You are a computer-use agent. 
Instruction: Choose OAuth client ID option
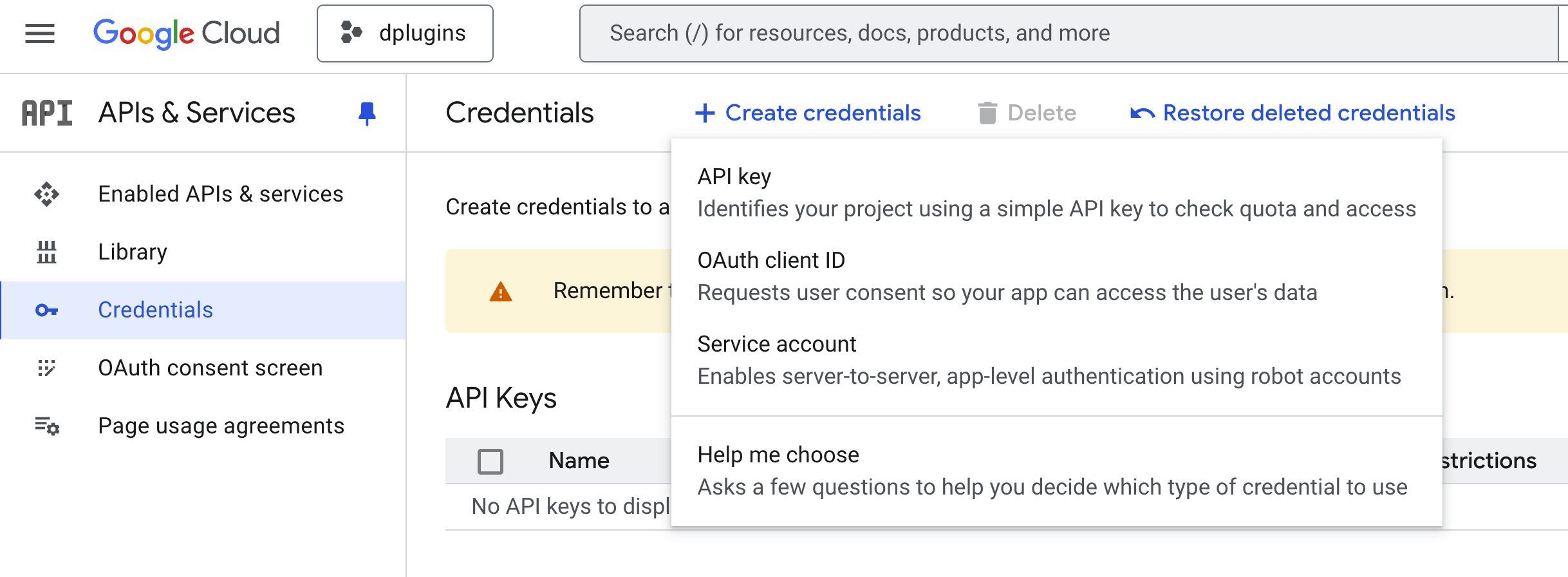click(1056, 276)
